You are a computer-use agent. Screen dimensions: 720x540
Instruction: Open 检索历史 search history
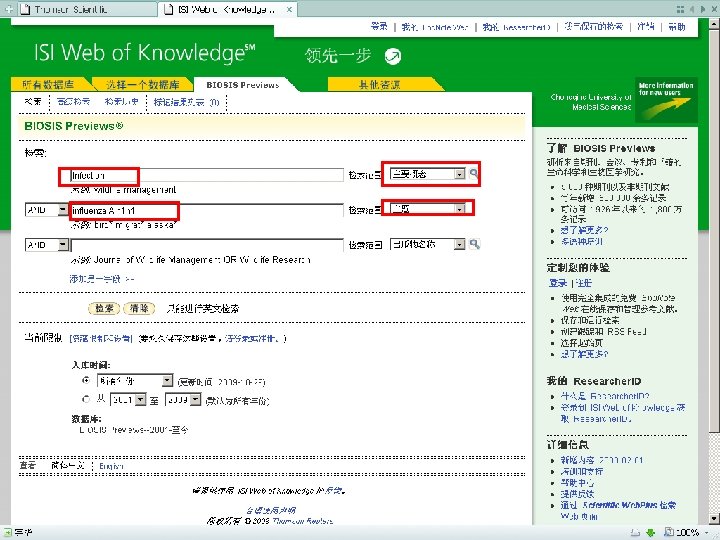click(121, 101)
